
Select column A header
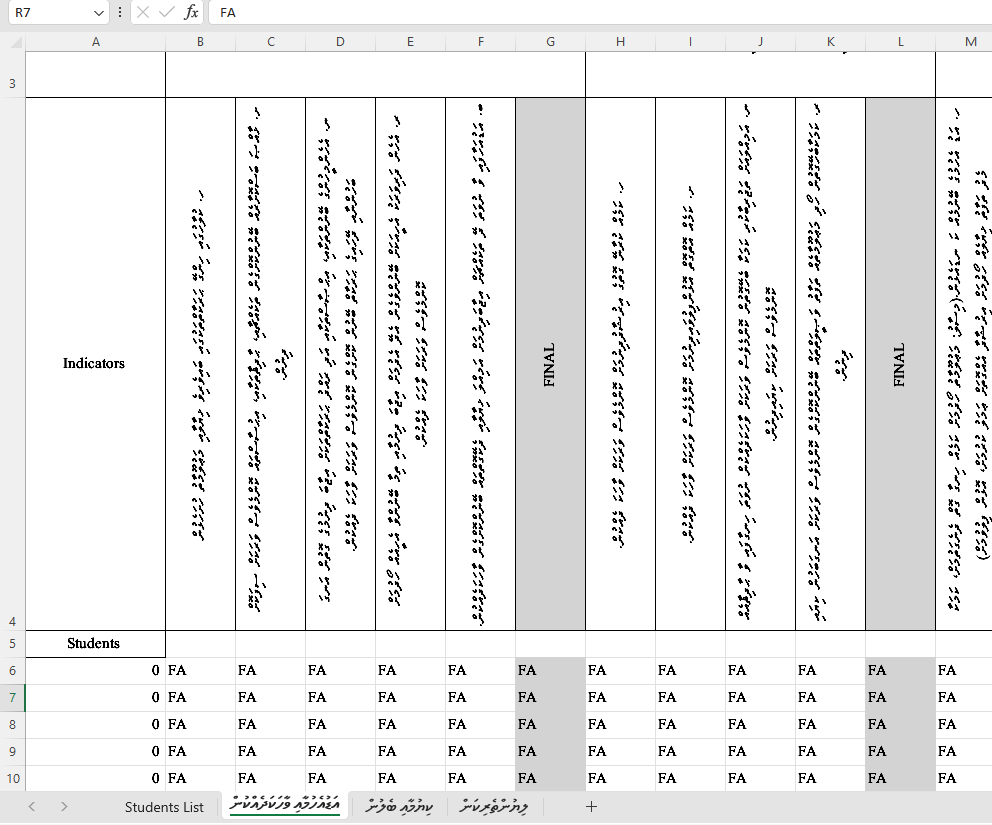point(95,42)
